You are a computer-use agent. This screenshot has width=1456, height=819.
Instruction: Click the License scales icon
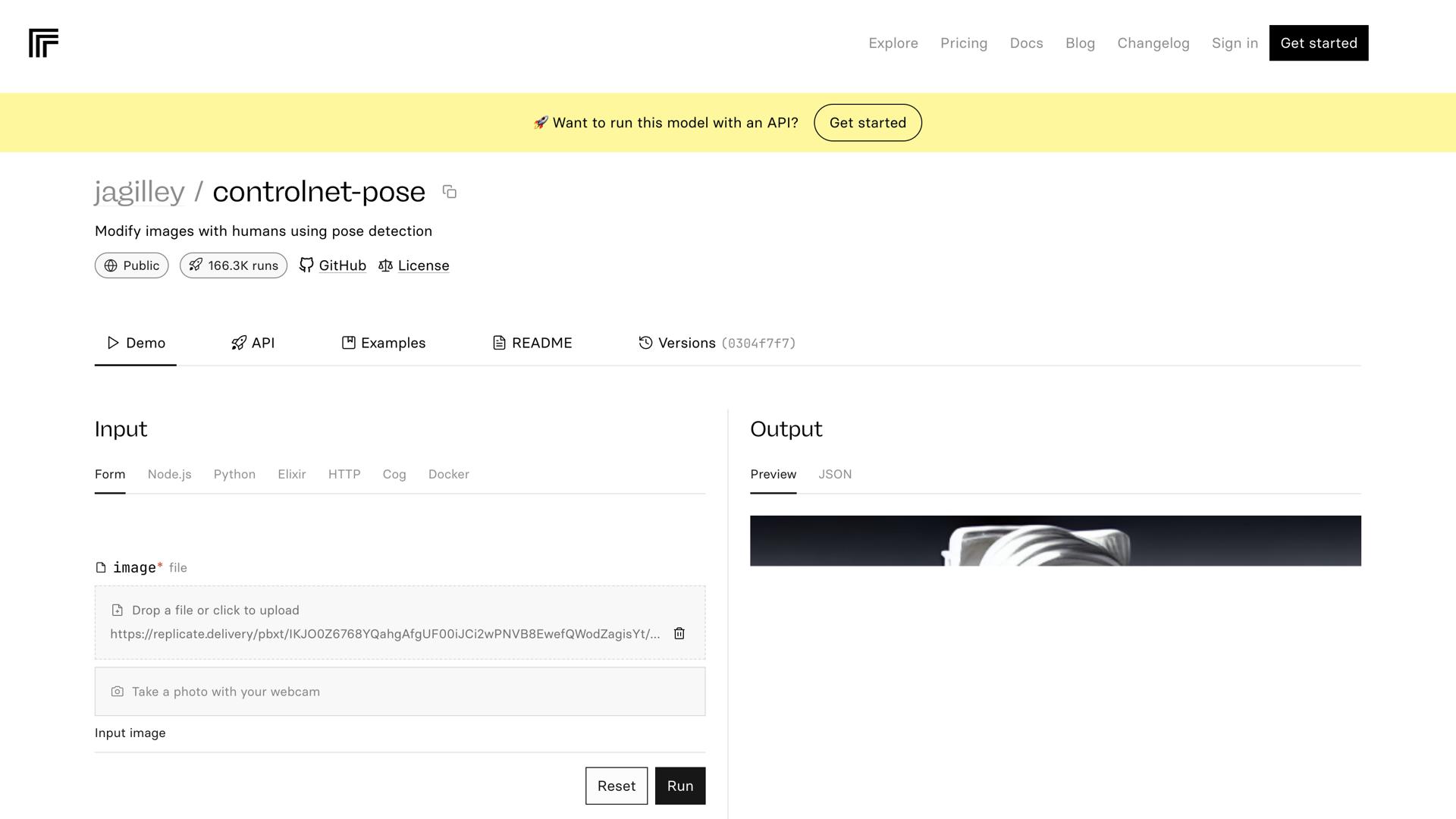pos(385,265)
